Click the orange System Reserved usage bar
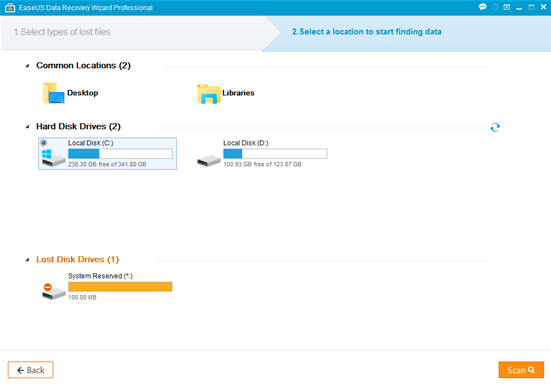This screenshot has width=551, height=386. (x=120, y=287)
